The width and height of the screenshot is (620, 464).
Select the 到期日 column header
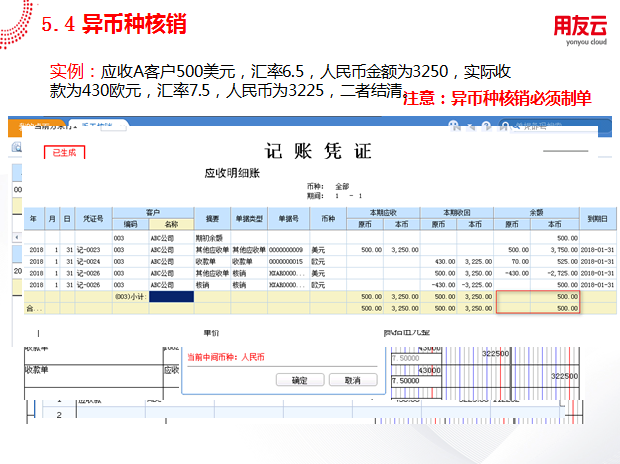coord(598,218)
